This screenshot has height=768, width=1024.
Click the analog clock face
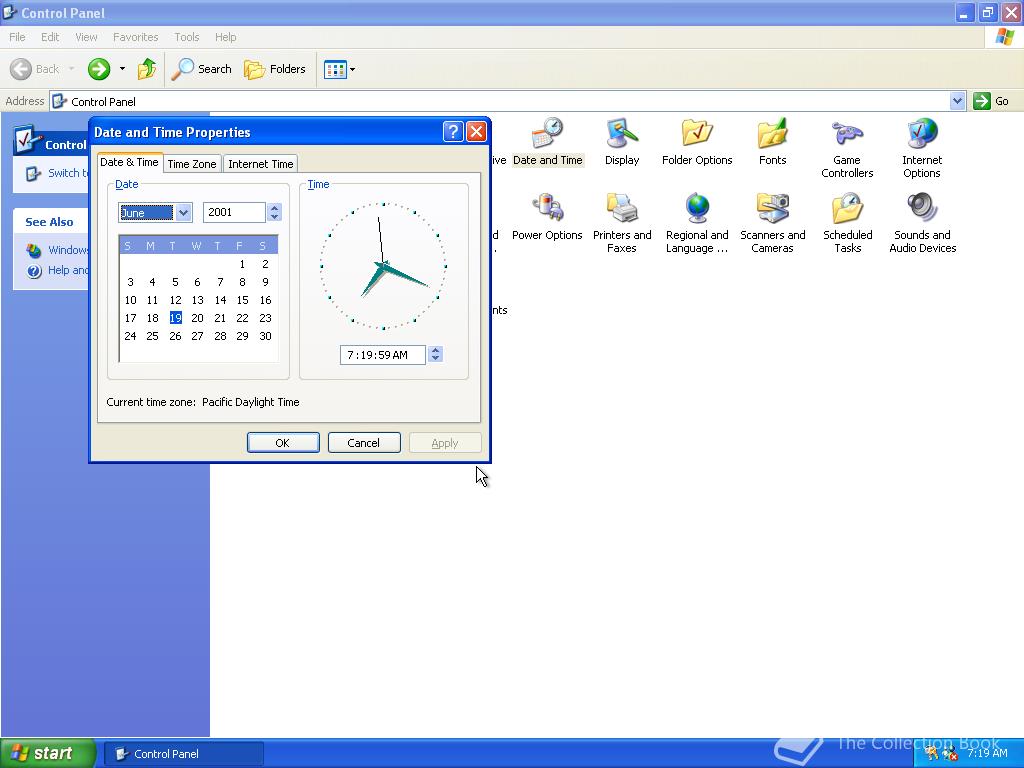[x=383, y=266]
